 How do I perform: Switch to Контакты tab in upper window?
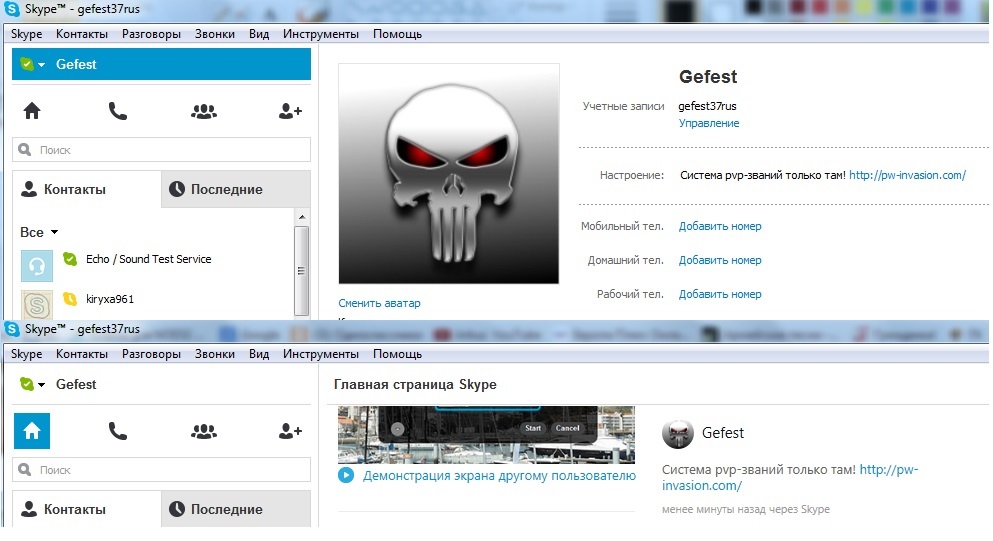tap(87, 189)
